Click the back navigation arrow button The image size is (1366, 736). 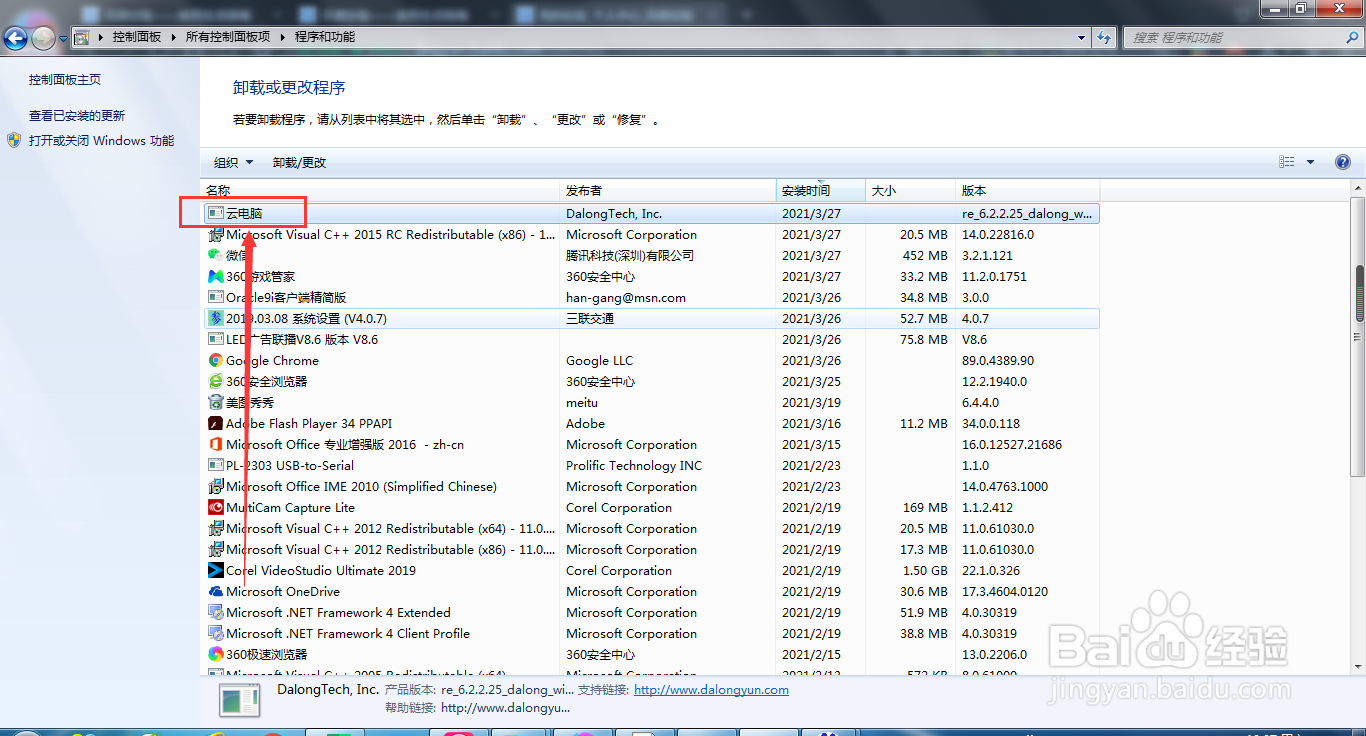point(15,38)
